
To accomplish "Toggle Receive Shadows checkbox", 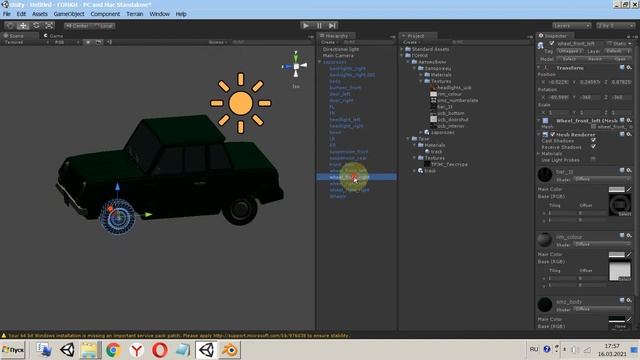I will click(593, 147).
